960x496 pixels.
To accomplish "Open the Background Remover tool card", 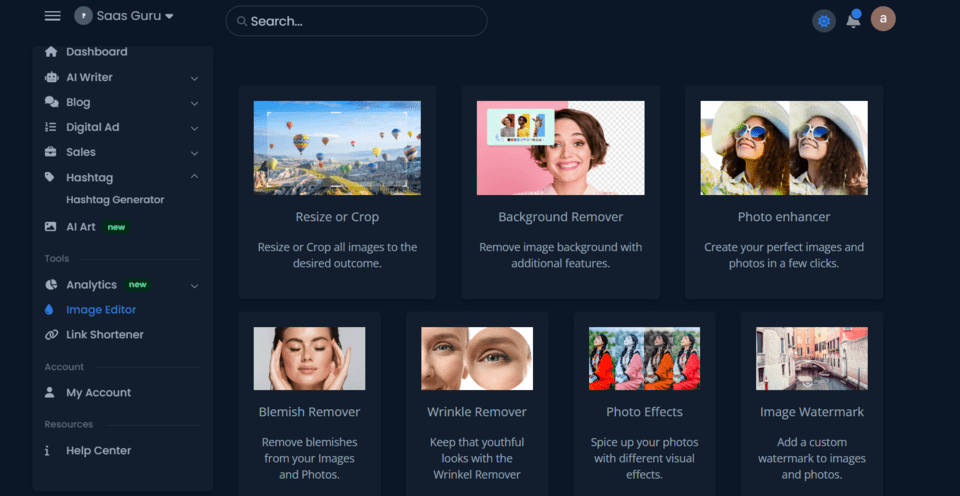I will coord(560,191).
